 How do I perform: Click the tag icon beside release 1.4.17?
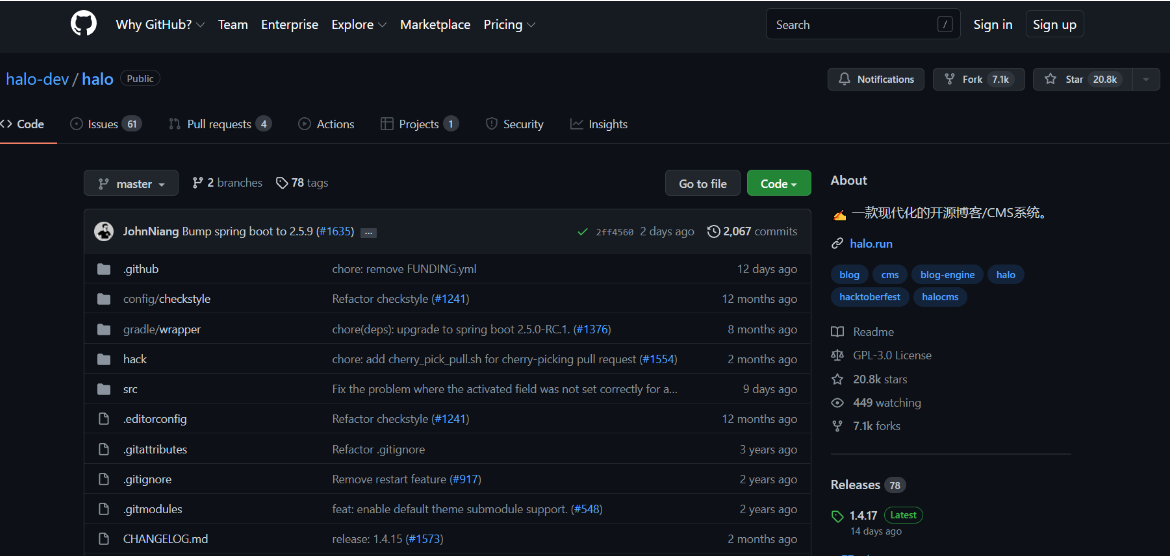838,516
